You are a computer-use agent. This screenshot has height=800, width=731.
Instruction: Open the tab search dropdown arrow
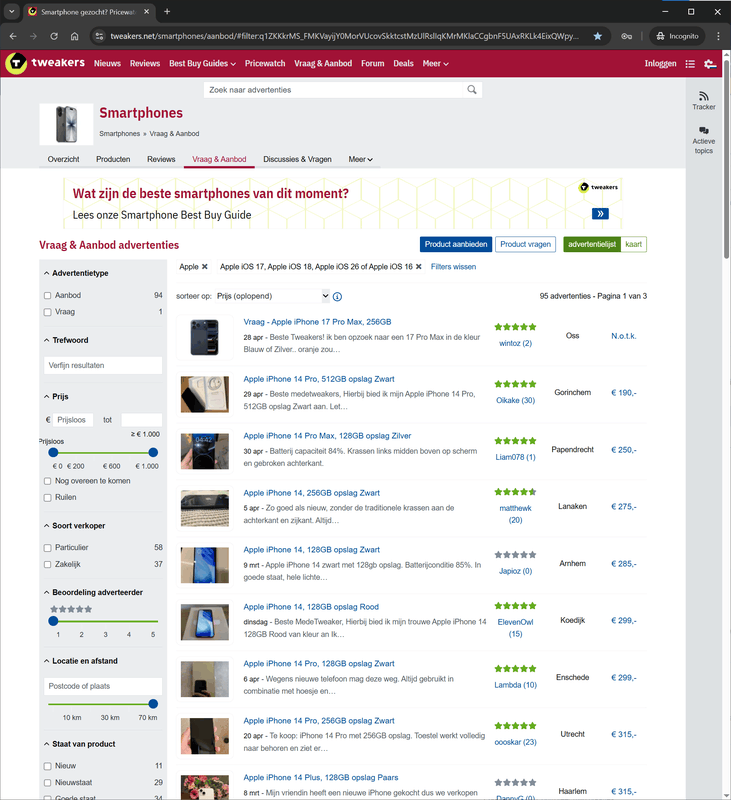point(11,11)
